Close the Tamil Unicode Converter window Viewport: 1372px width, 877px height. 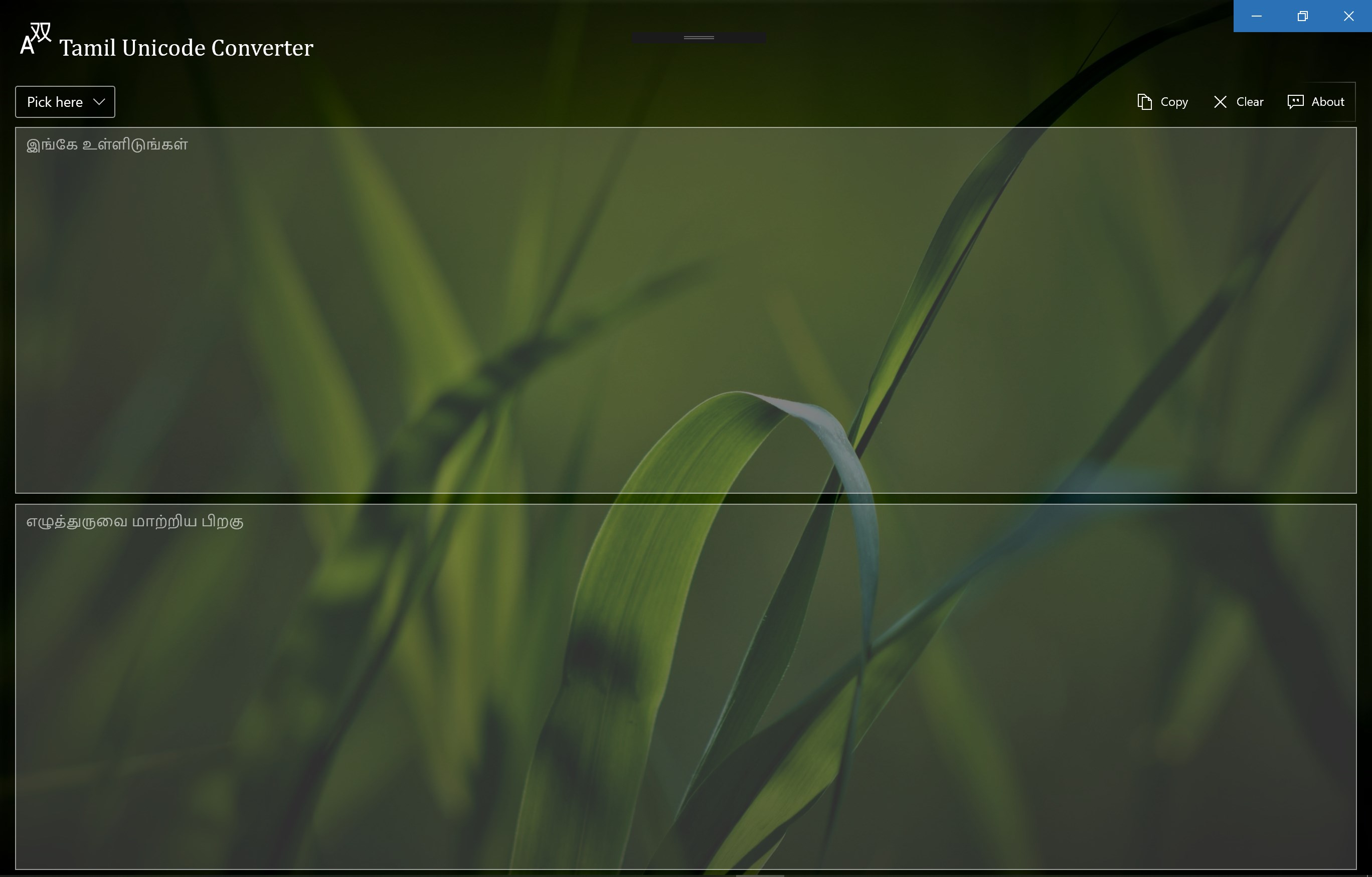[x=1348, y=16]
